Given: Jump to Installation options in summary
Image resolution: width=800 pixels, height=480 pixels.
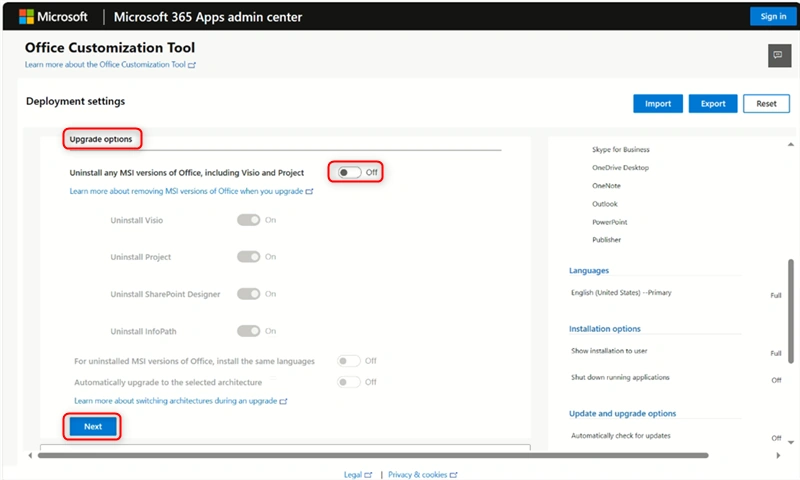Looking at the screenshot, I should coord(605,329).
